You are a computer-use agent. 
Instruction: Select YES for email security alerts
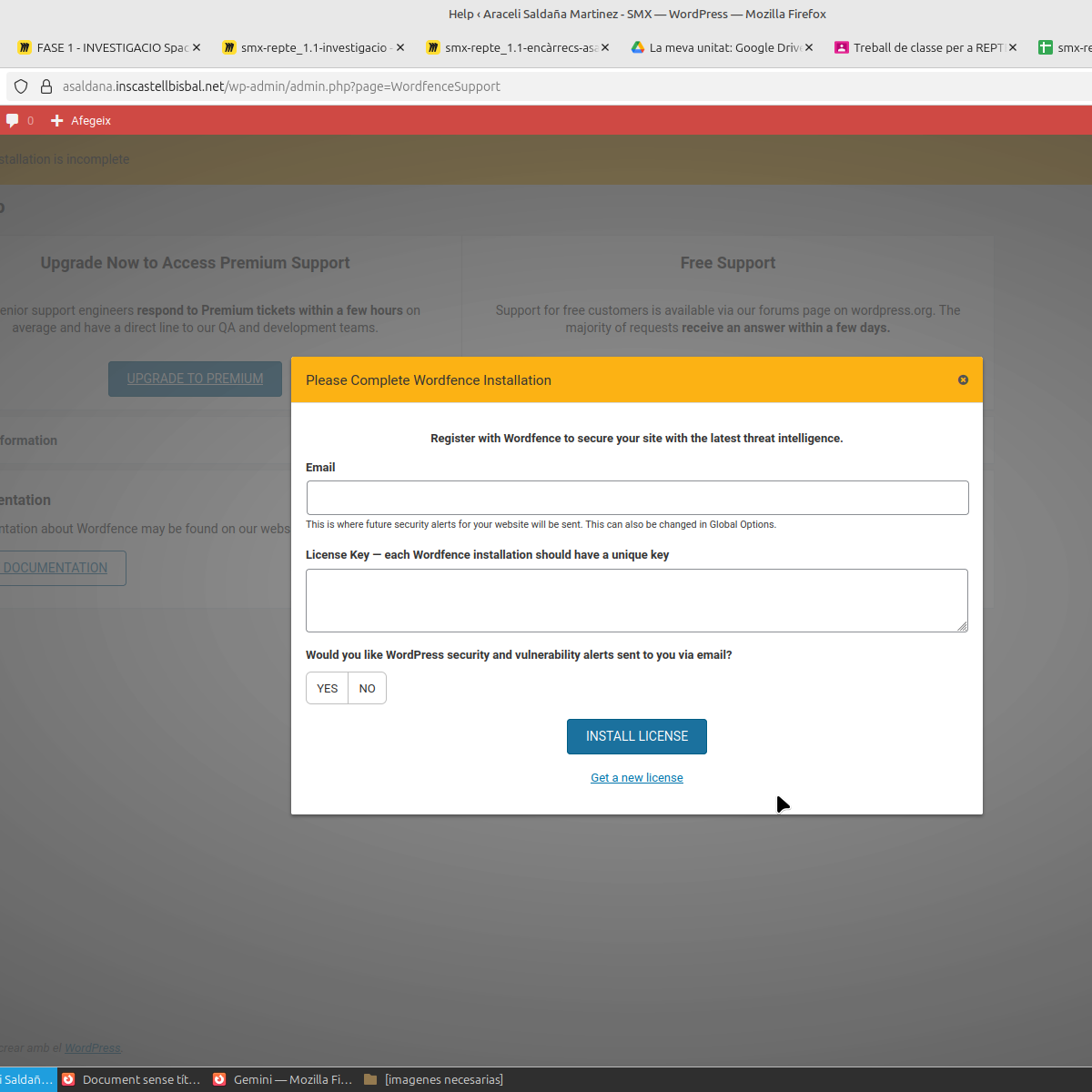pyautogui.click(x=328, y=689)
